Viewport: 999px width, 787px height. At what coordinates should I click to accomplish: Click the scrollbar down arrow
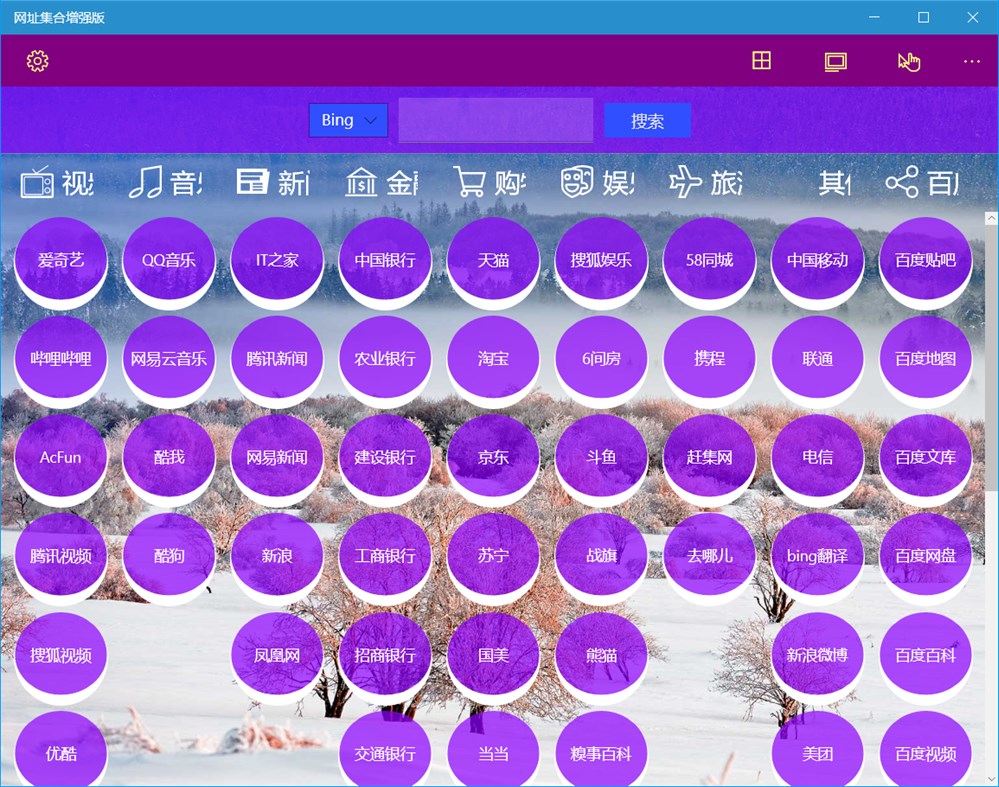point(991,779)
